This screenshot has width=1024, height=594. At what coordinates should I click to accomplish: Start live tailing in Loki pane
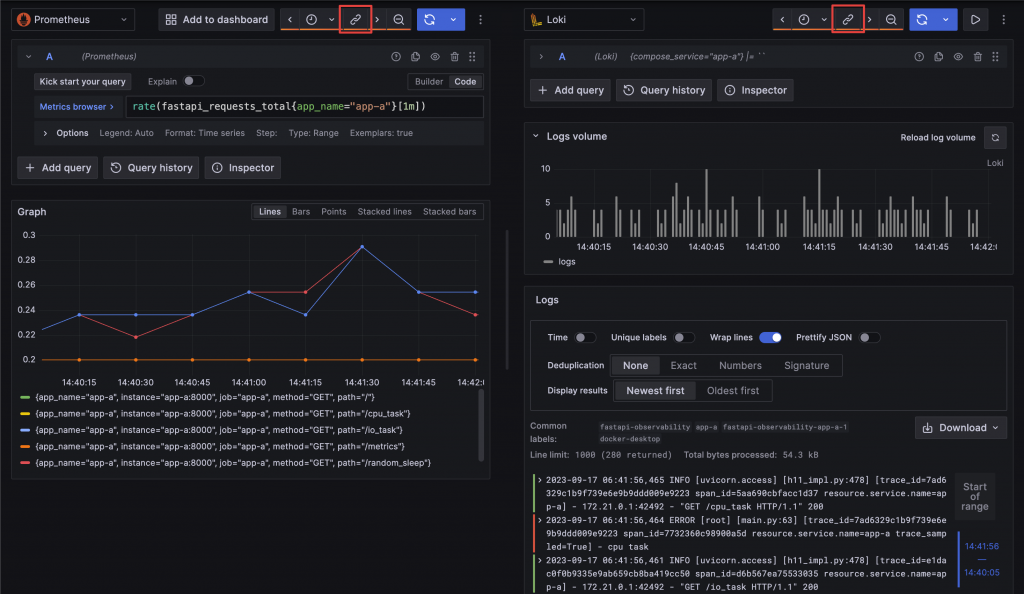click(975, 20)
